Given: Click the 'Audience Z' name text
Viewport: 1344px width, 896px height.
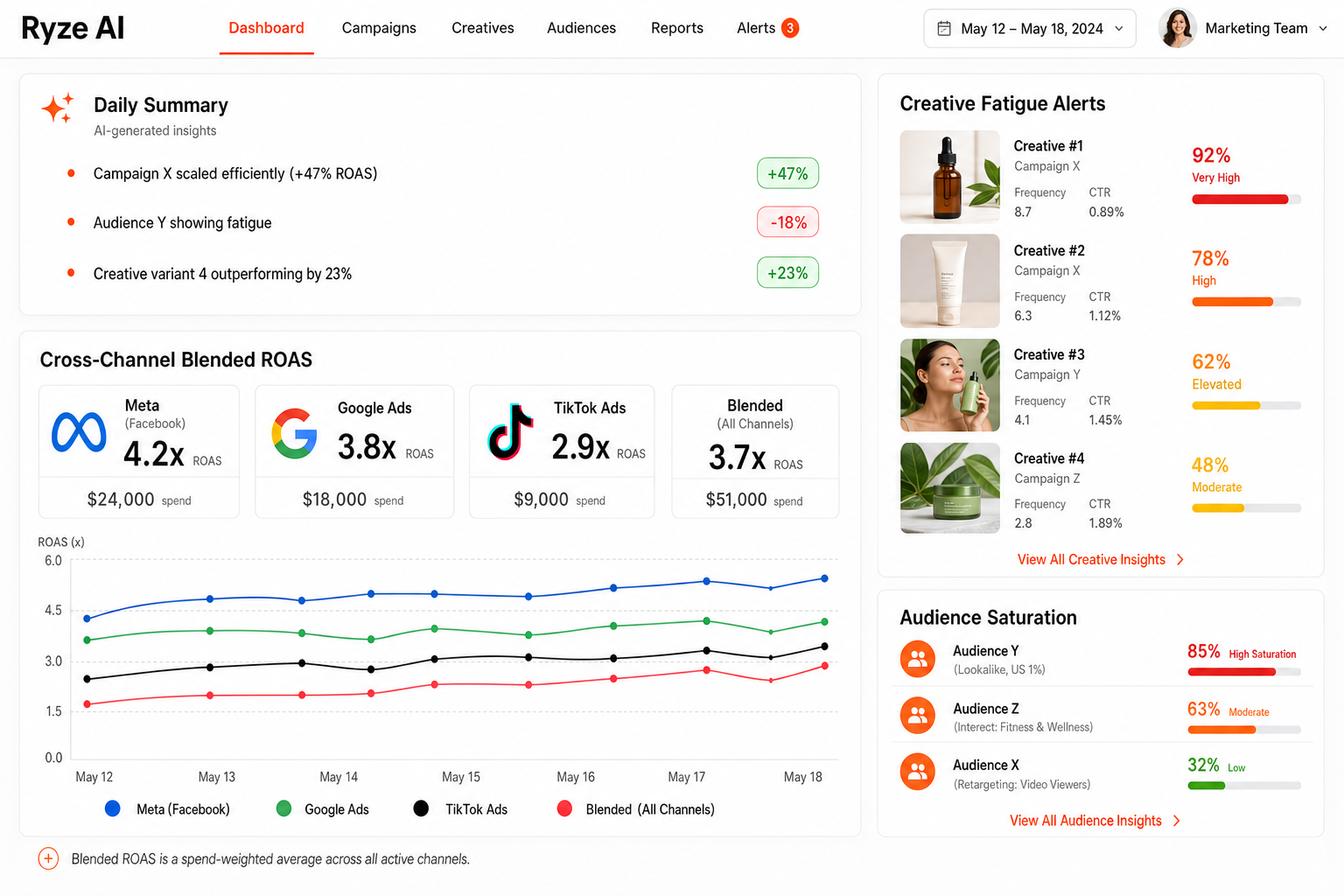Looking at the screenshot, I should click(x=985, y=709).
